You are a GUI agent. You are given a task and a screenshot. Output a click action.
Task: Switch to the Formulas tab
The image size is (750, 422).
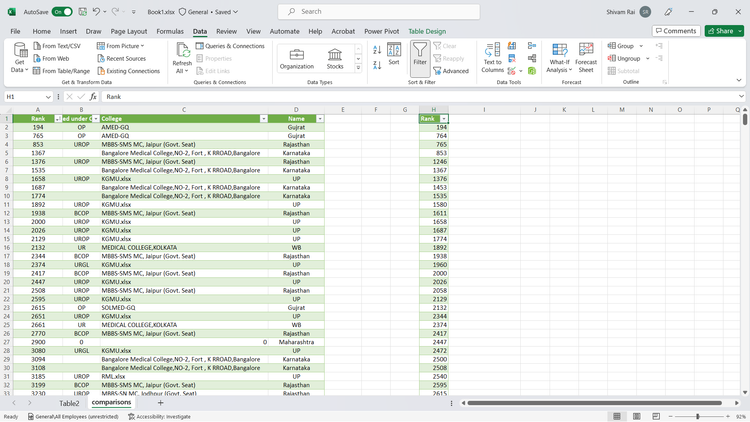click(170, 31)
